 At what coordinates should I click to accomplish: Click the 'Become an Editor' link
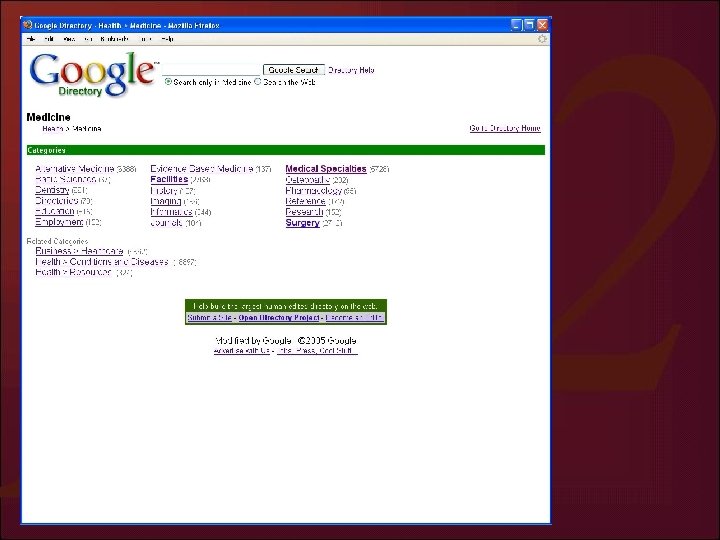(x=354, y=318)
